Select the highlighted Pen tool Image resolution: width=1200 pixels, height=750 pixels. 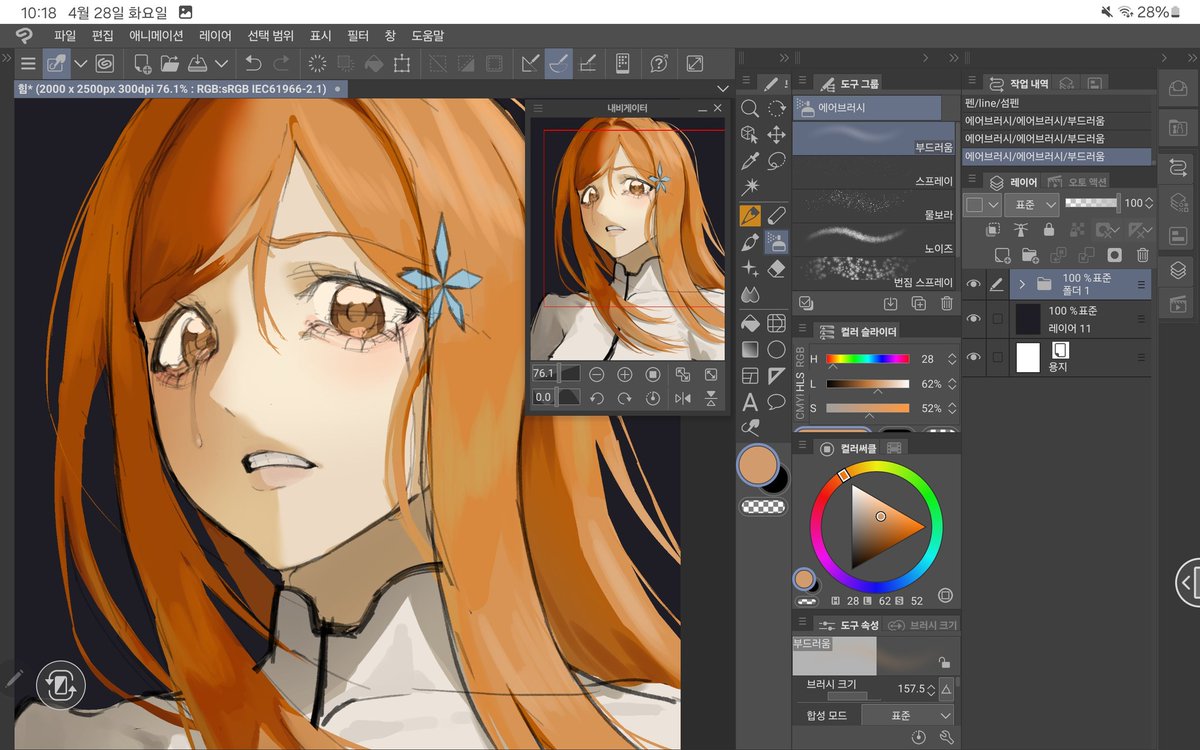(x=749, y=215)
